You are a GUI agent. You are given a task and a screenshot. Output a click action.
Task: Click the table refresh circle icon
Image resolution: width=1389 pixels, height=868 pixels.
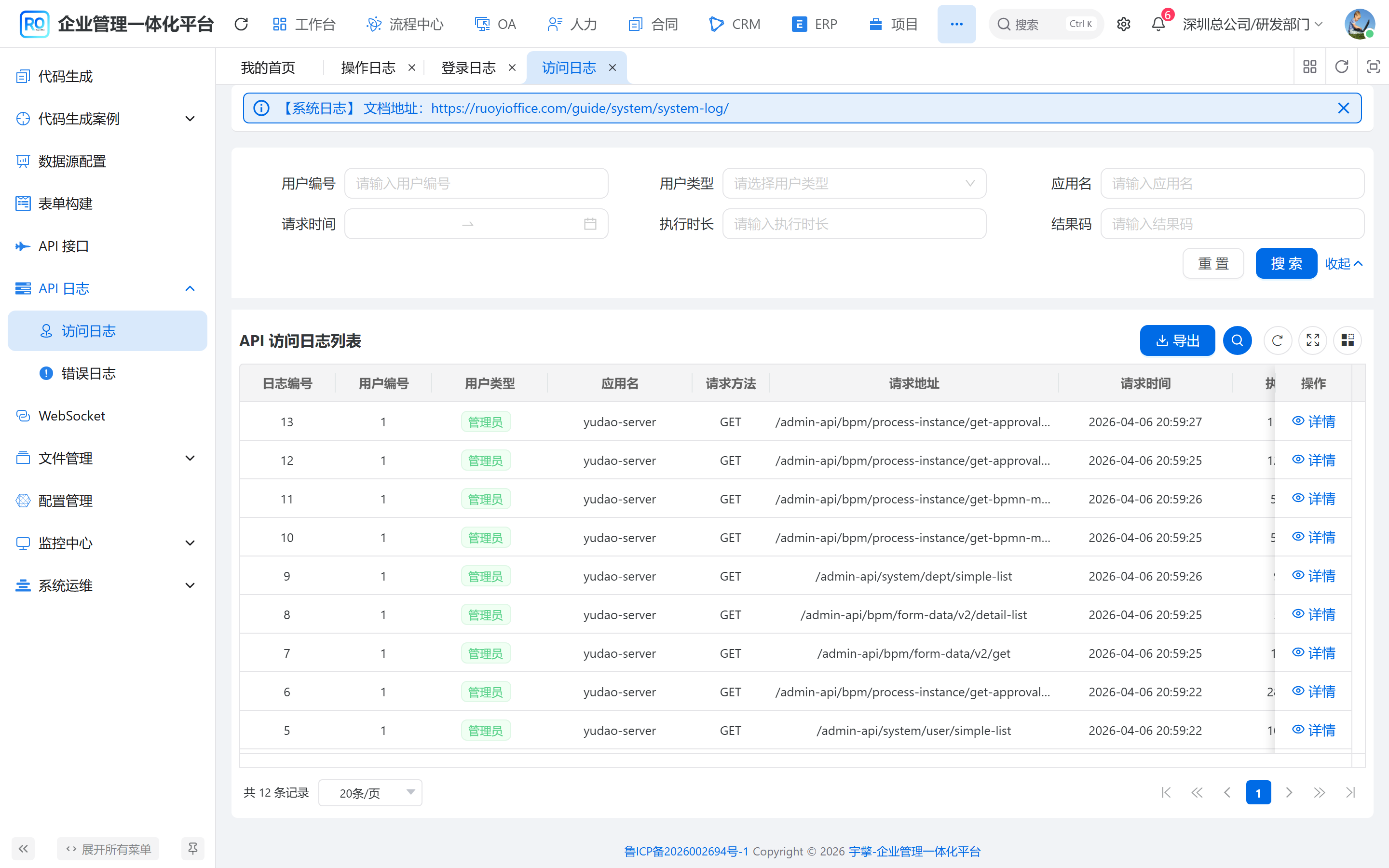click(1277, 340)
